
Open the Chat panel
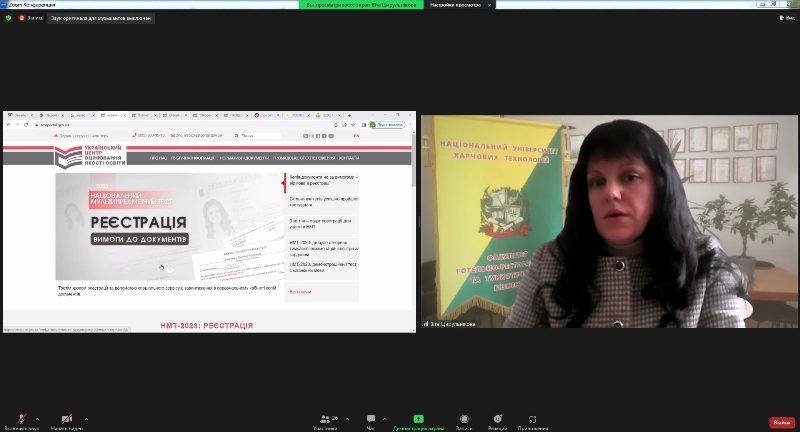click(x=371, y=421)
